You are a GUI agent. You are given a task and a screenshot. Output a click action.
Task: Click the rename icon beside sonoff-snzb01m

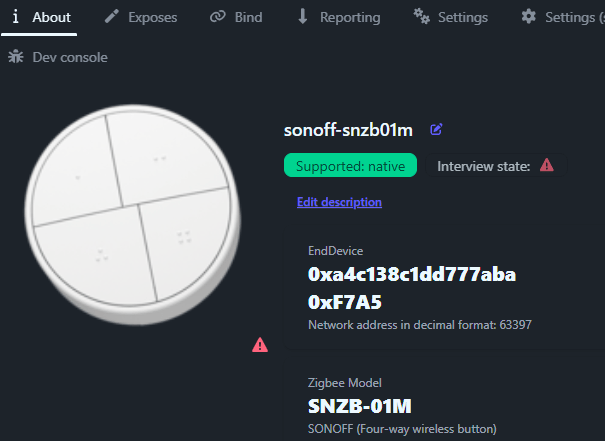click(x=436, y=129)
